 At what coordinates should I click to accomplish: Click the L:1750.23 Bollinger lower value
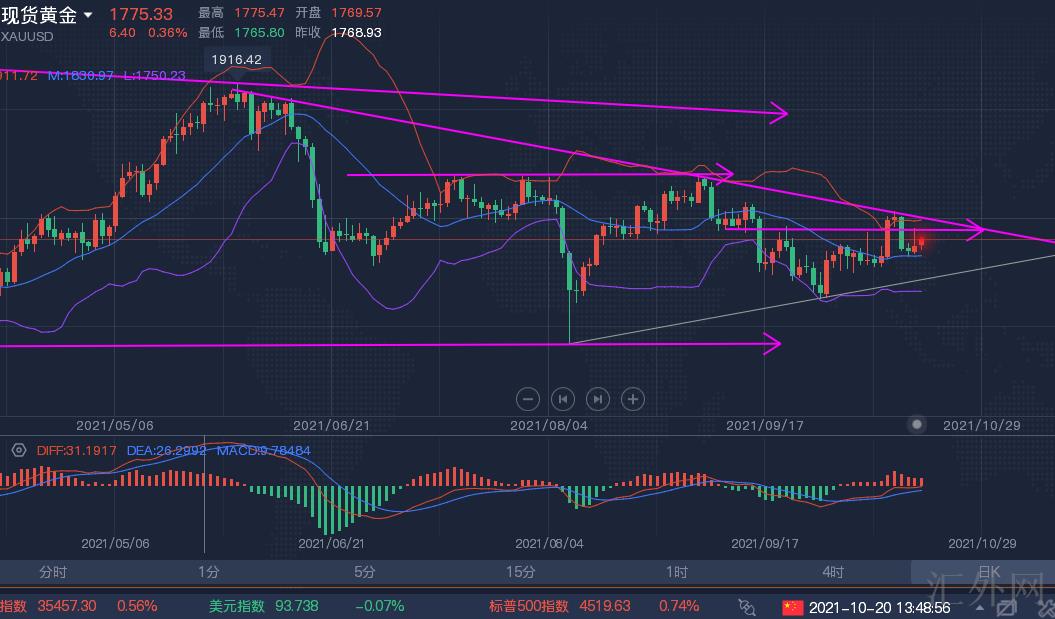(x=154, y=76)
